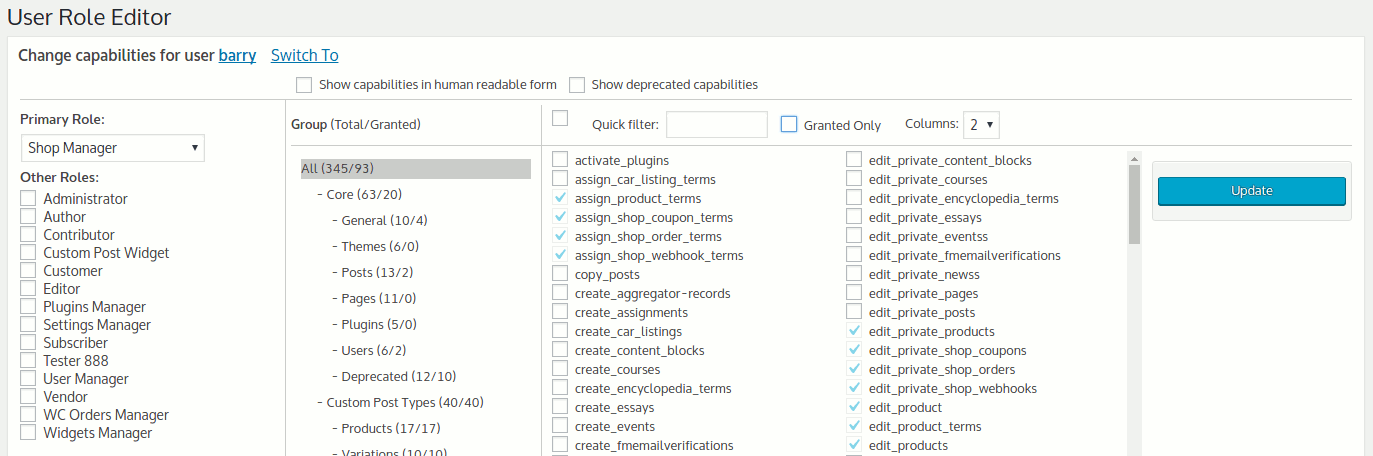This screenshot has height=456, width=1373.
Task: Open the Primary Role dropdown
Action: point(112,148)
